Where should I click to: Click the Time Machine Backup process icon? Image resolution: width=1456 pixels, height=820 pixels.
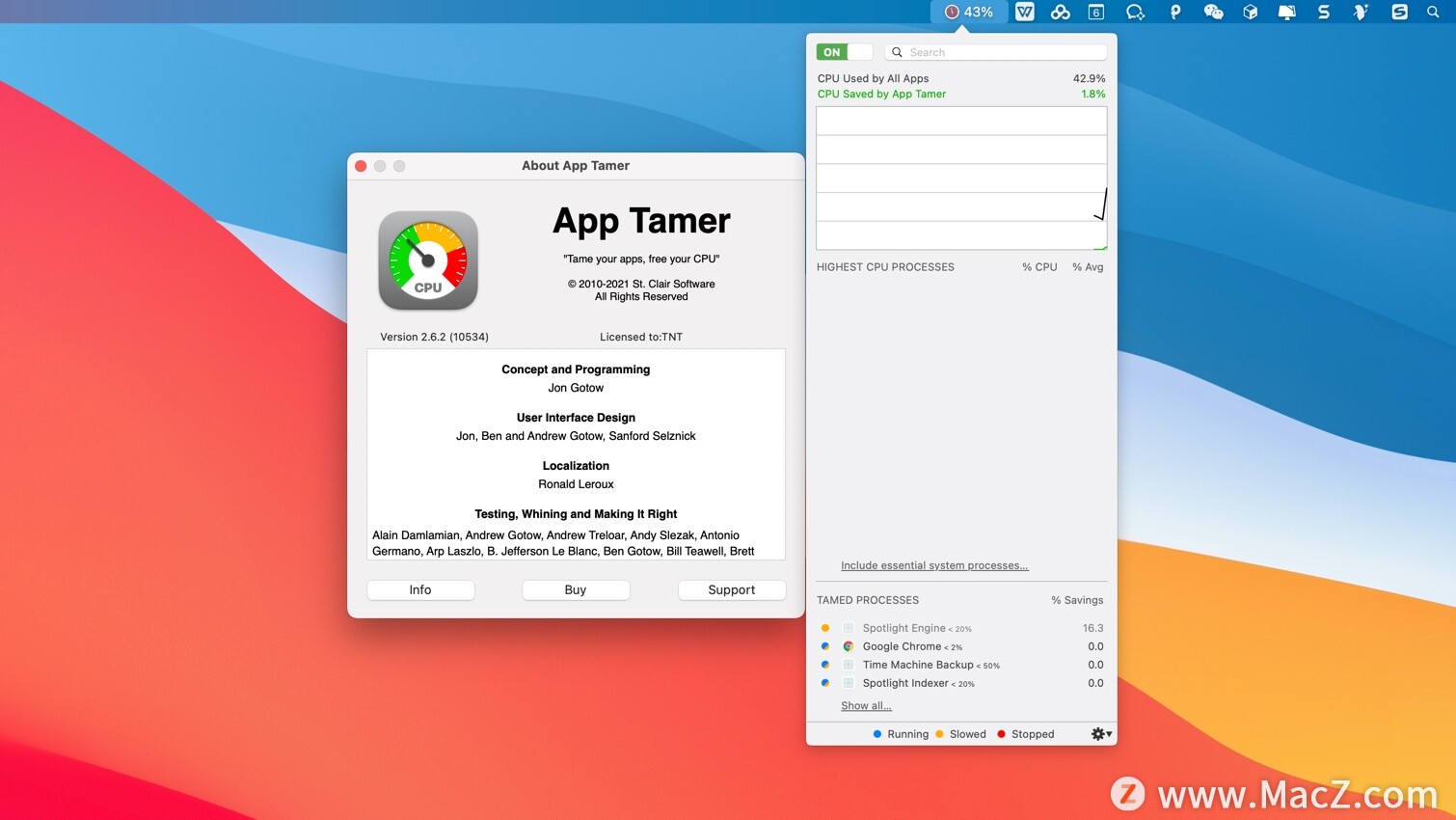(x=849, y=665)
